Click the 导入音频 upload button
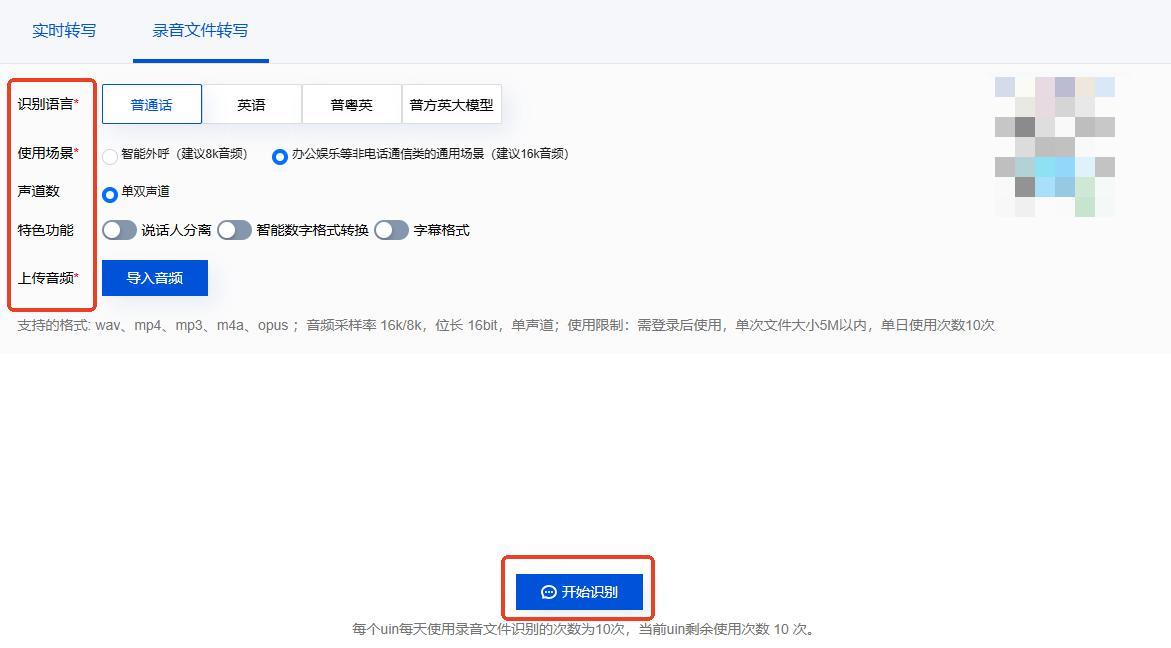 (155, 278)
